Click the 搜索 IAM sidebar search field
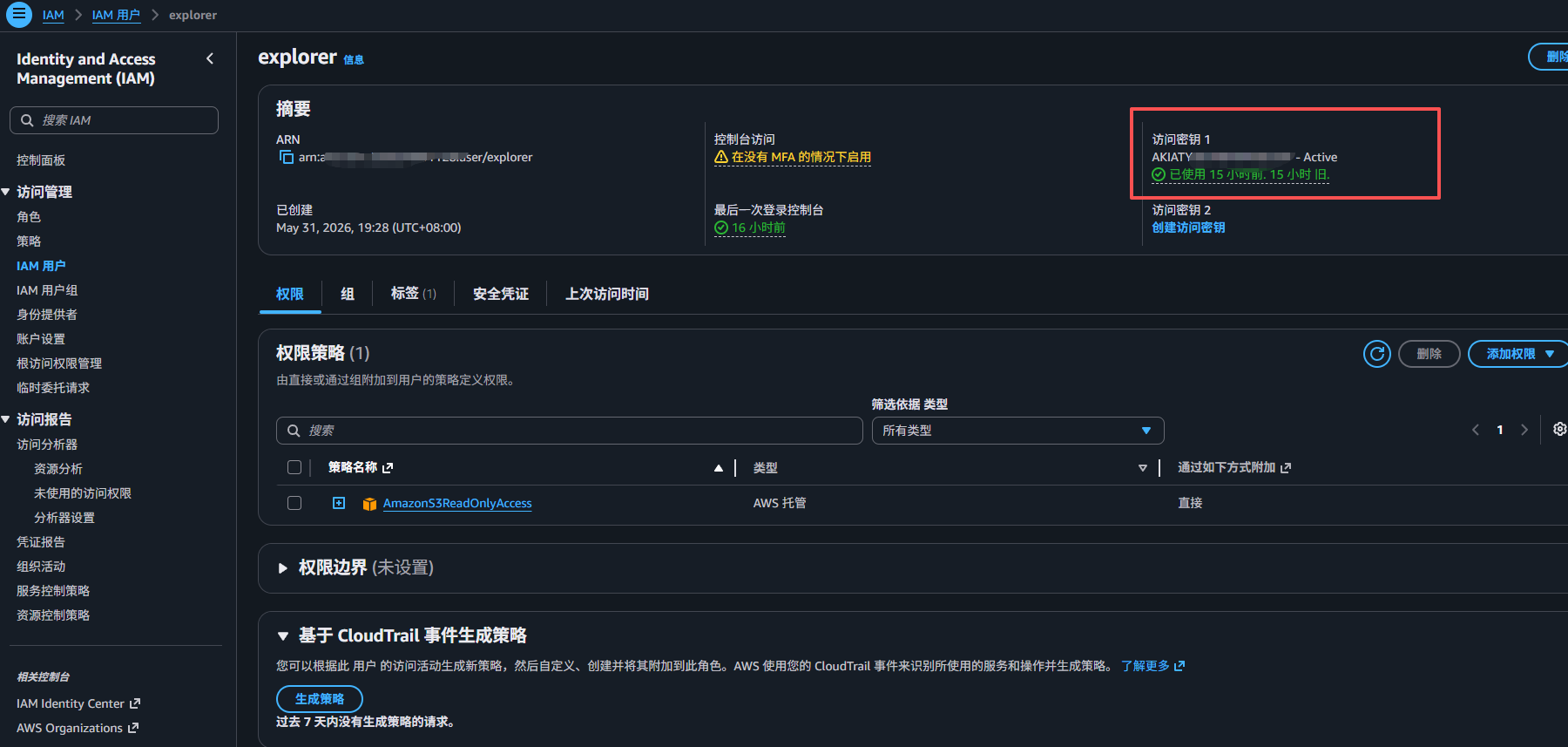Screen dimensions: 1568x747 [x=114, y=120]
